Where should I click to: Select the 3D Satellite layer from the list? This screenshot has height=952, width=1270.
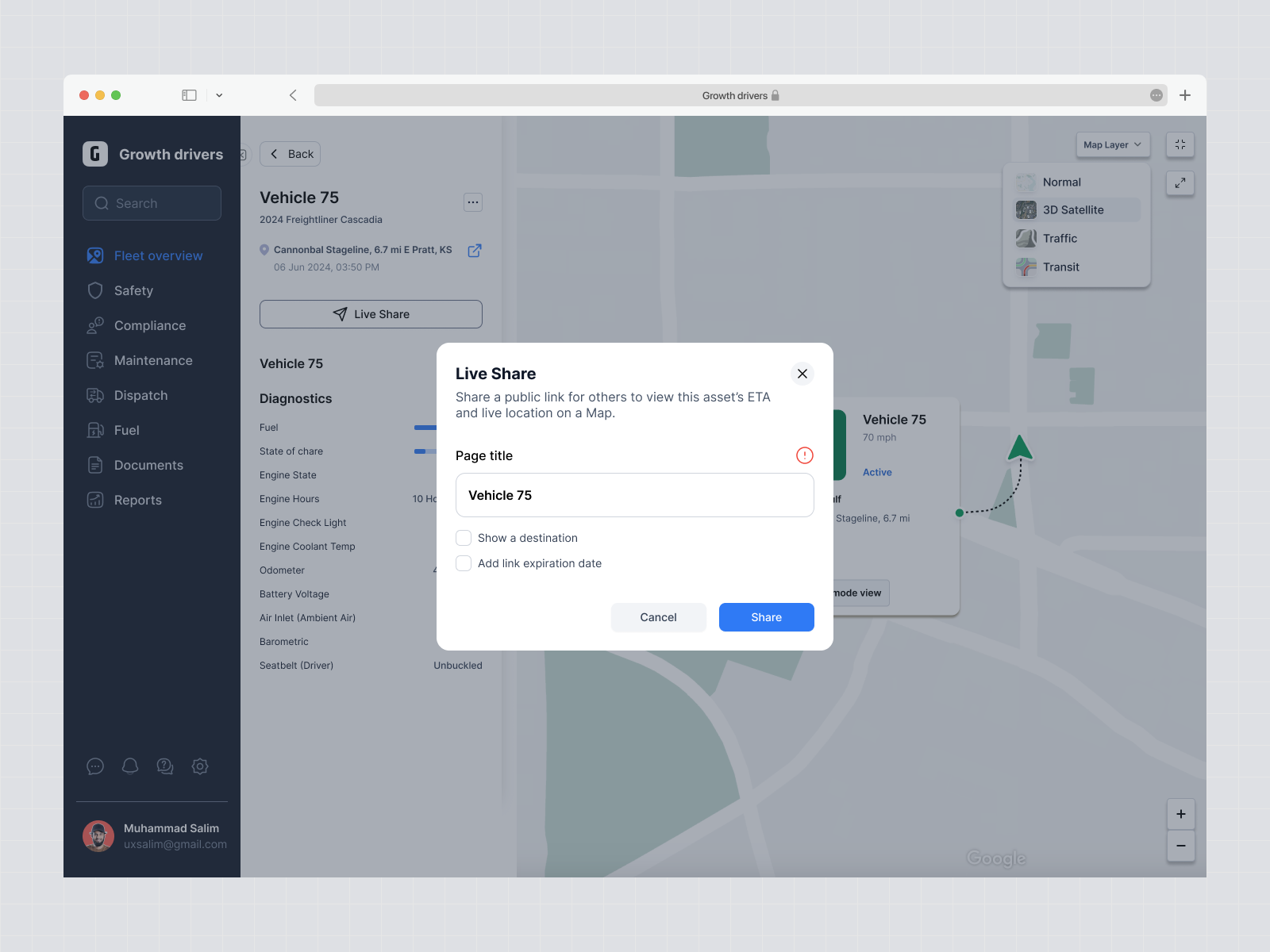(x=1073, y=209)
